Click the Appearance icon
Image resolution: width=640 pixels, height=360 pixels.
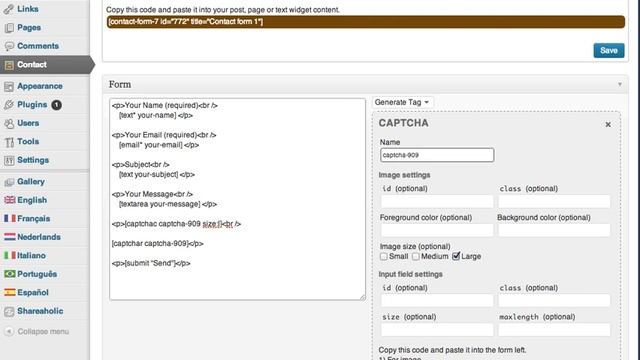tap(9, 86)
